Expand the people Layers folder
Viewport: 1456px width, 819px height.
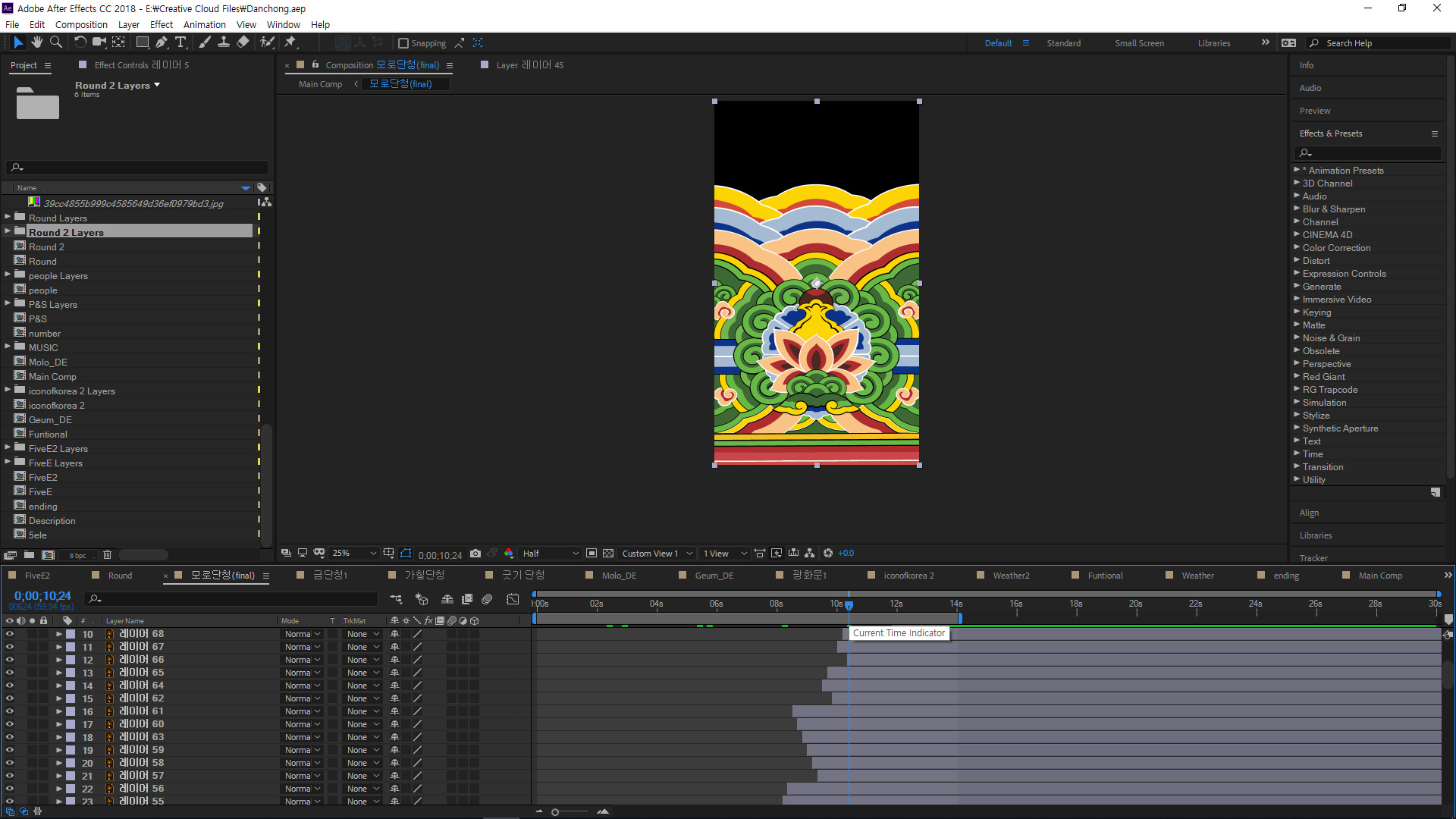click(8, 275)
